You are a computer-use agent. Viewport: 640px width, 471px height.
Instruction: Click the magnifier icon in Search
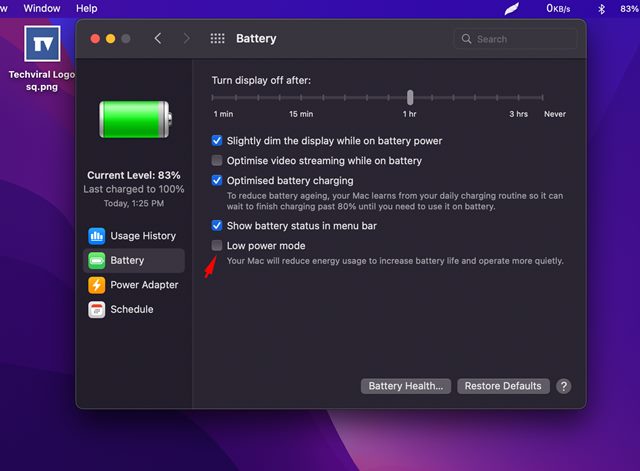tap(466, 39)
